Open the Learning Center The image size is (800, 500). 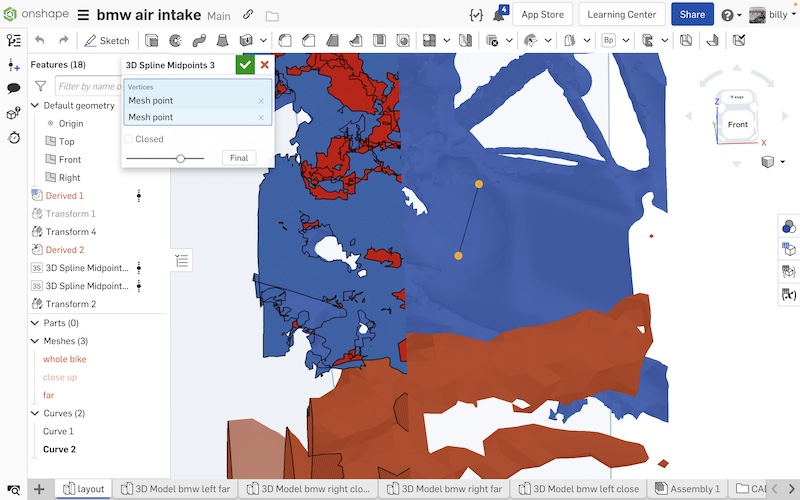[621, 14]
